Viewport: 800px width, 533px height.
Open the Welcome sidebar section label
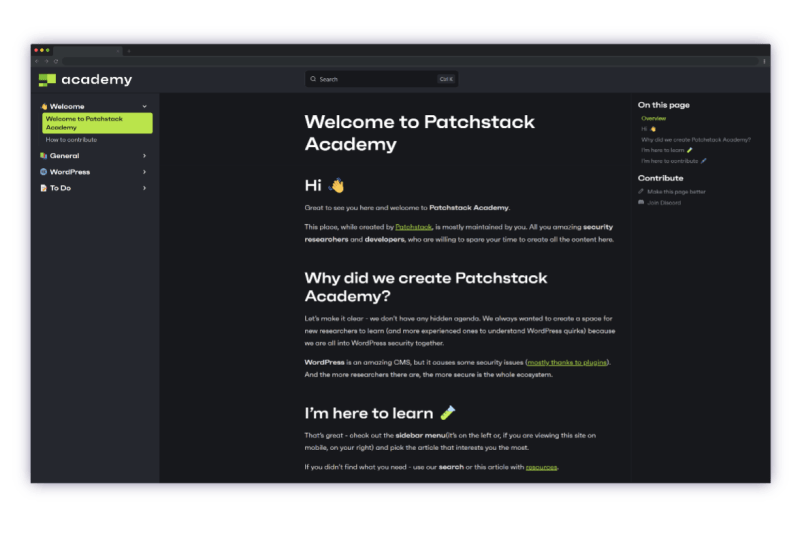[67, 107]
